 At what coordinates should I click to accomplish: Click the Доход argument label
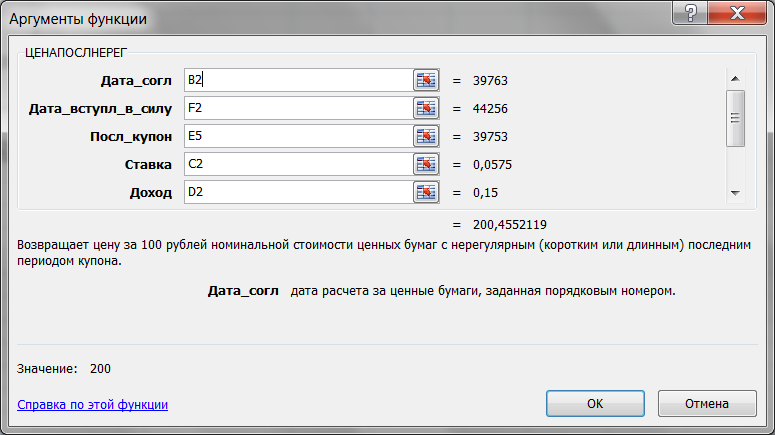pyautogui.click(x=151, y=193)
